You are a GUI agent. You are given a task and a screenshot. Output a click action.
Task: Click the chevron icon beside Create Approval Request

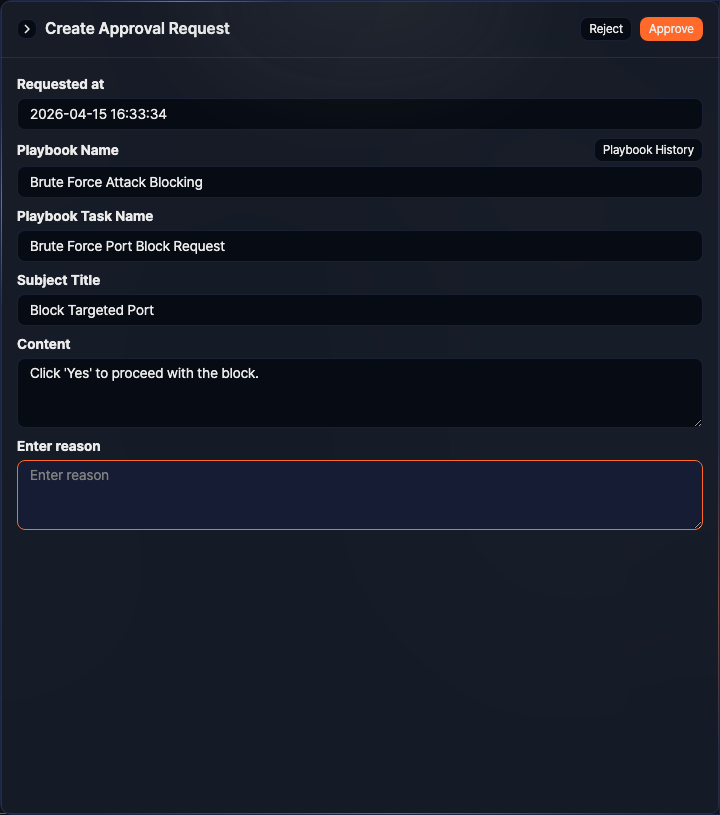(x=26, y=29)
